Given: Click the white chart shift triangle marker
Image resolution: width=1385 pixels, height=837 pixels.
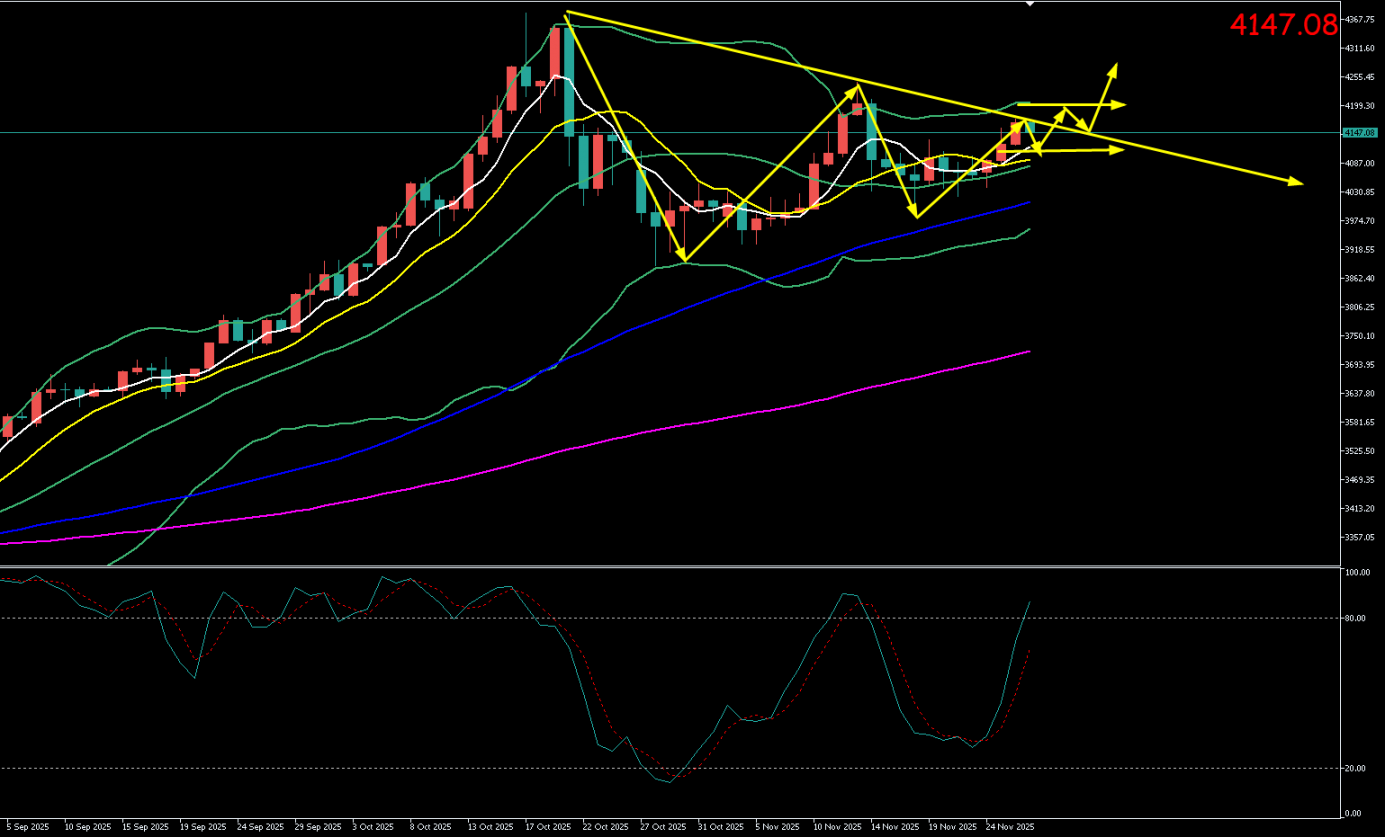Looking at the screenshot, I should (1030, 5).
